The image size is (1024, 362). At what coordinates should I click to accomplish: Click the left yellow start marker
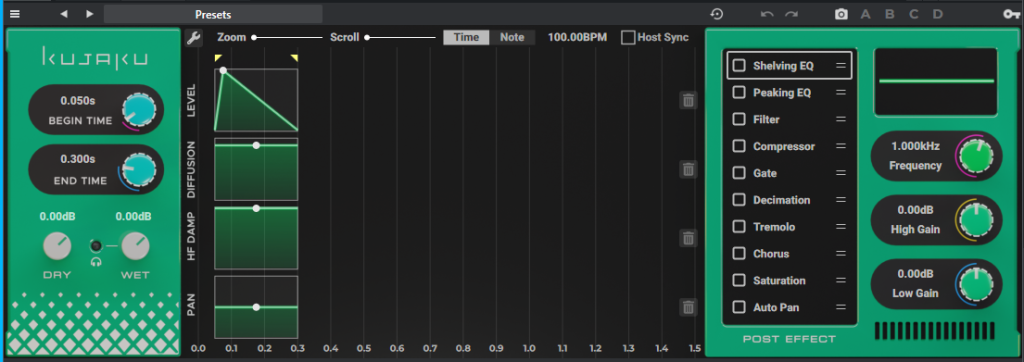[x=218, y=58]
